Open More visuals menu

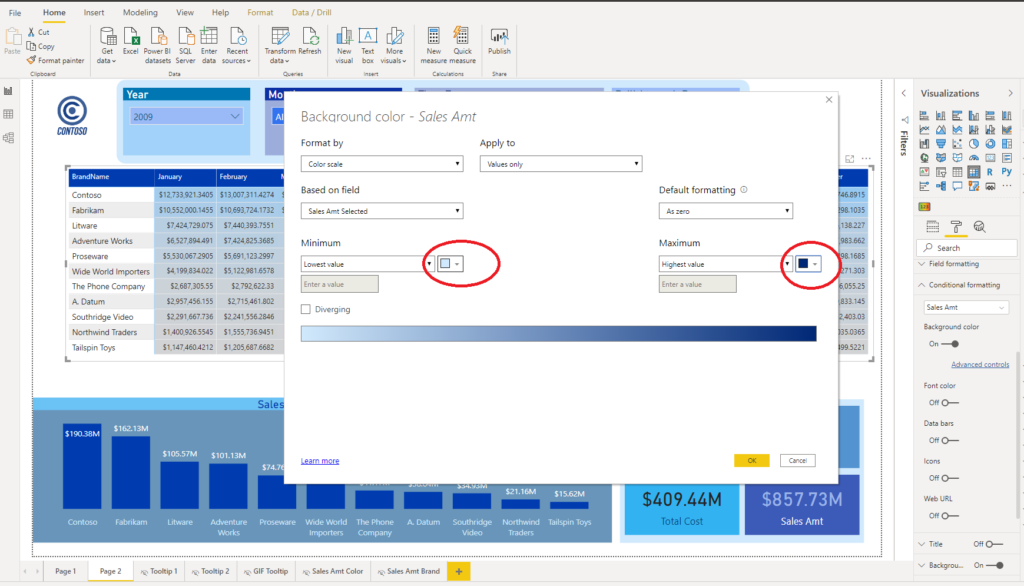coord(394,45)
